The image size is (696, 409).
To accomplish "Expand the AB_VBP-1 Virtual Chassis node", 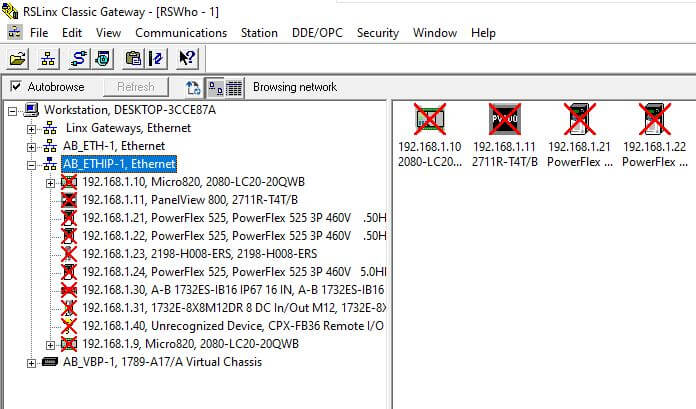I will (31, 363).
